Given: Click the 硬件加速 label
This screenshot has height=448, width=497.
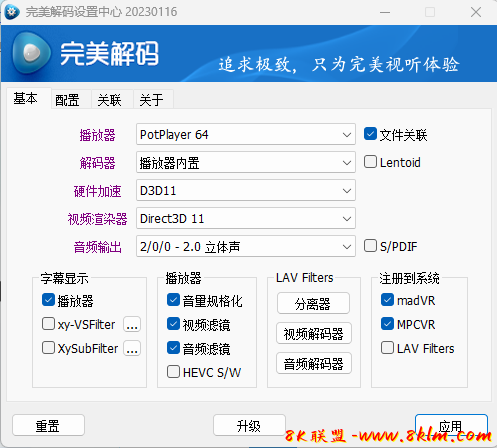Looking at the screenshot, I should (x=97, y=191).
